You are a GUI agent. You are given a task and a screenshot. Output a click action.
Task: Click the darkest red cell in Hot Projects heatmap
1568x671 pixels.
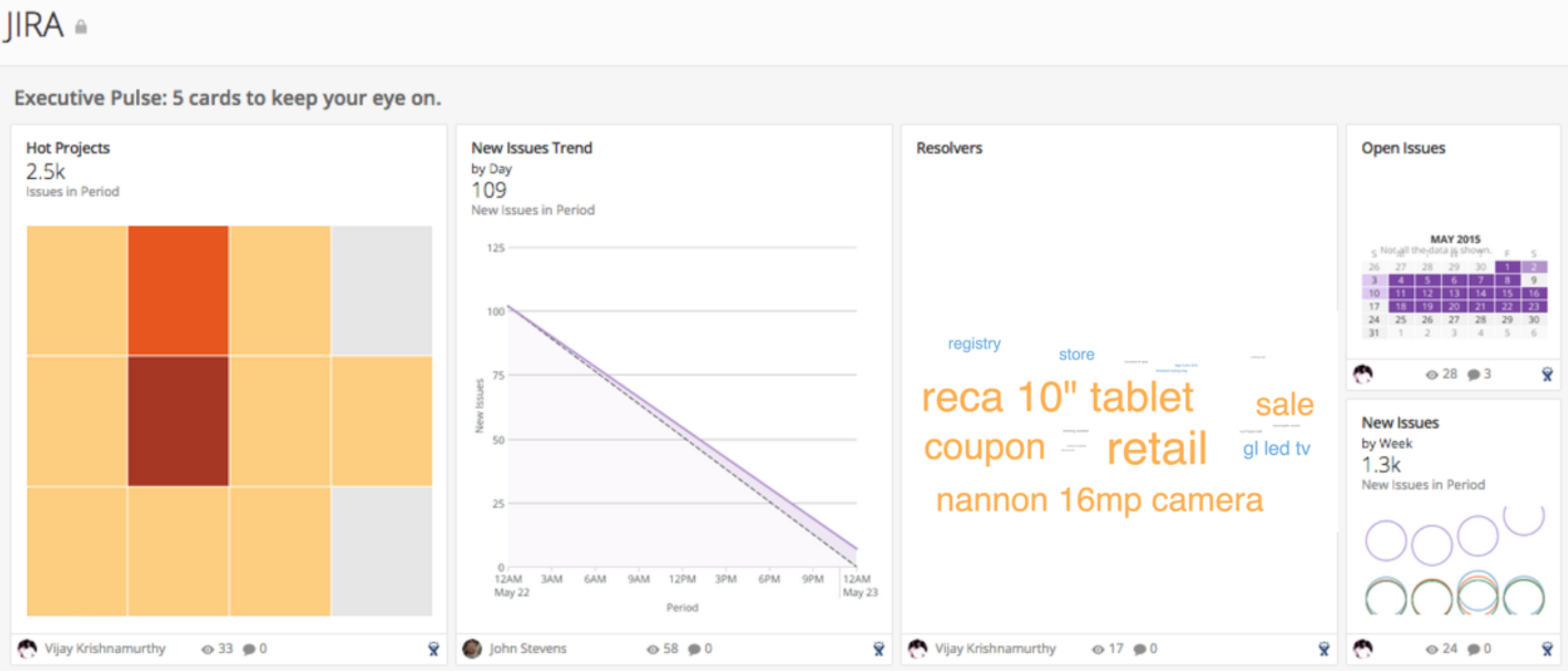coord(177,419)
